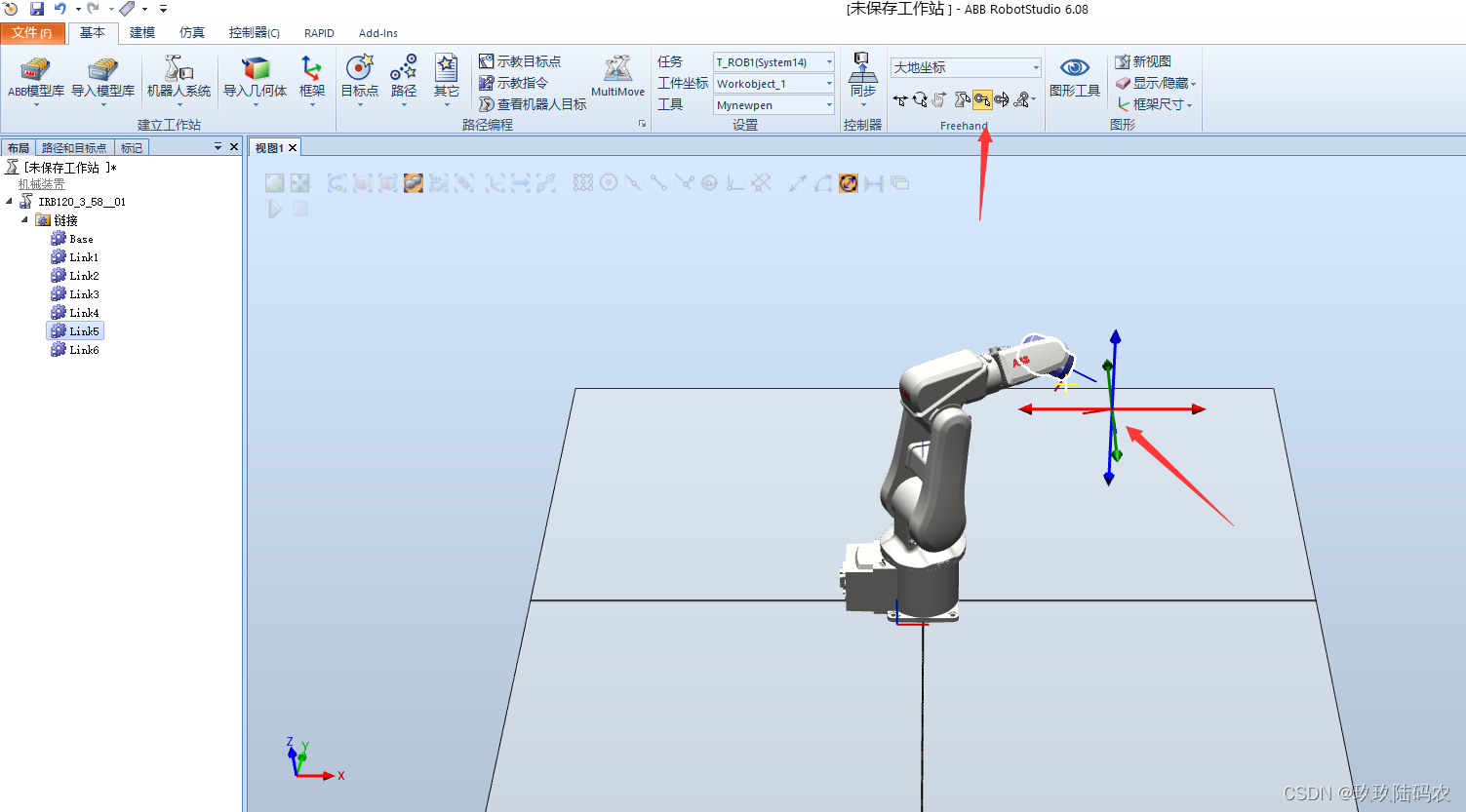Click the View All icon in view toolbar

coord(274,182)
